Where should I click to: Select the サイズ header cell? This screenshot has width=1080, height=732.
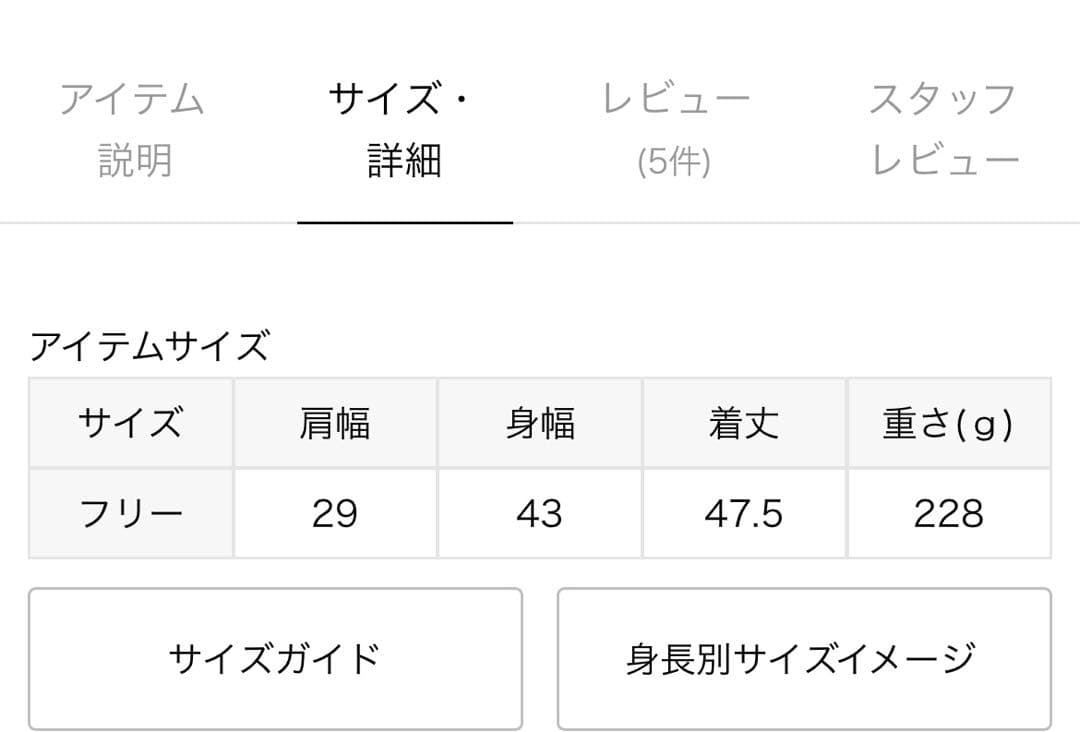pos(131,423)
